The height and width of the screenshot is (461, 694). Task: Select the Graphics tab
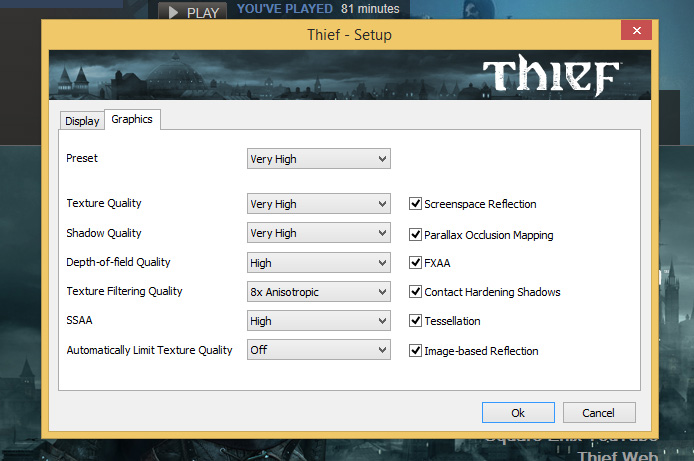(x=132, y=119)
